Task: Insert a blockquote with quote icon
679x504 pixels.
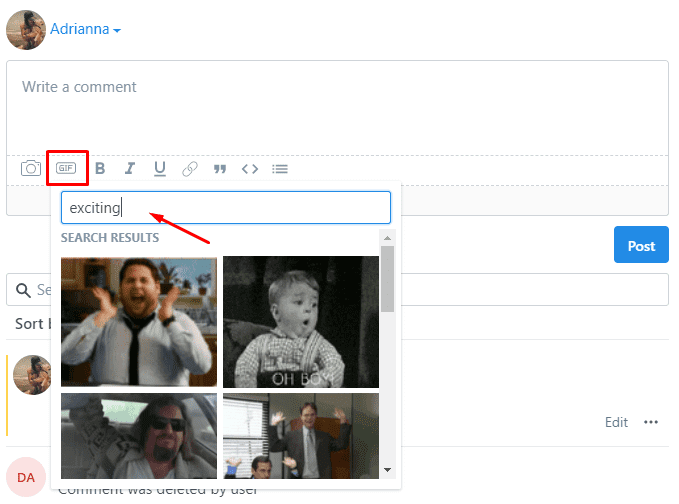Action: point(220,169)
